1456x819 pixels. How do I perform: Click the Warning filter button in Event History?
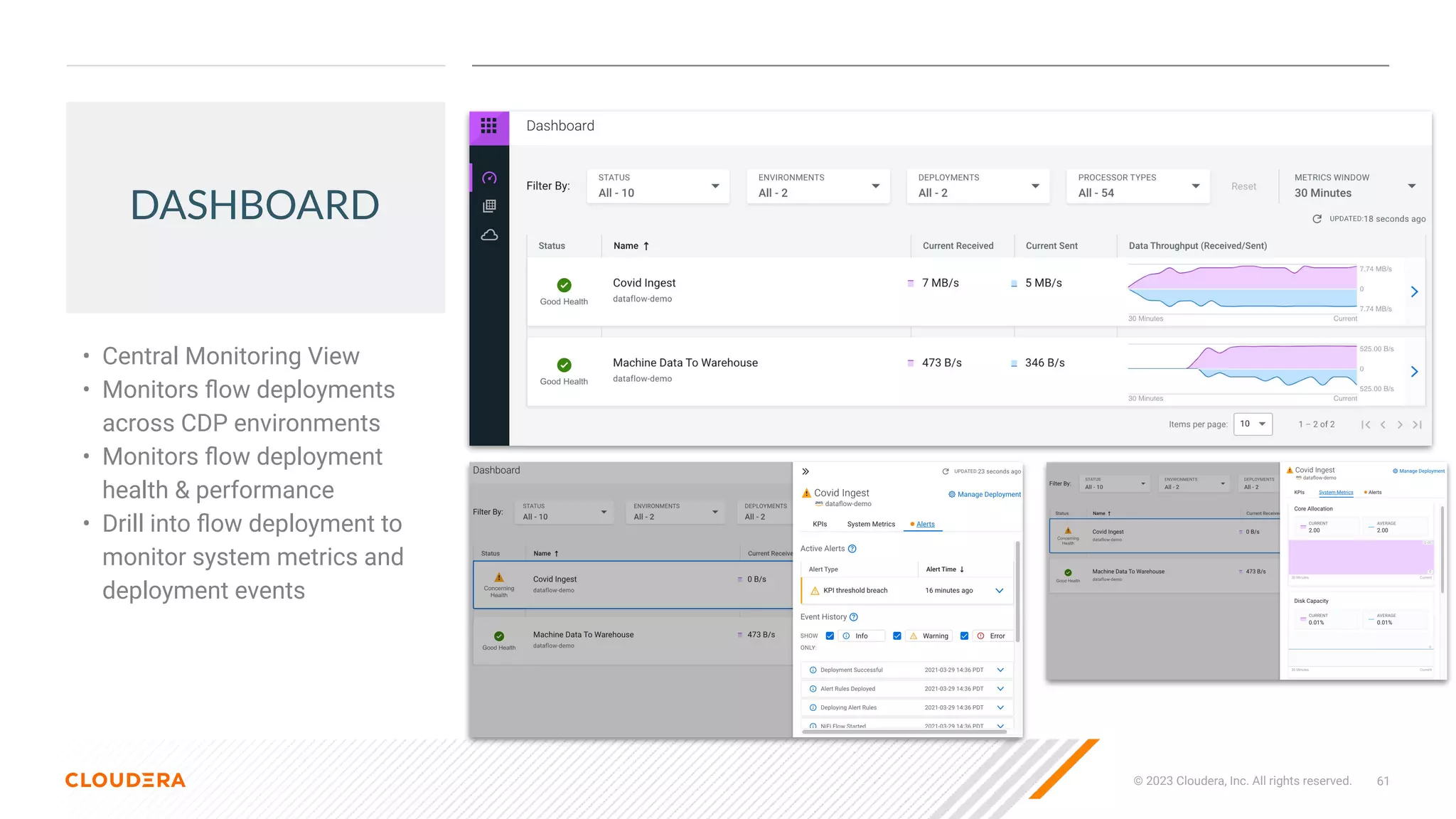tap(929, 636)
